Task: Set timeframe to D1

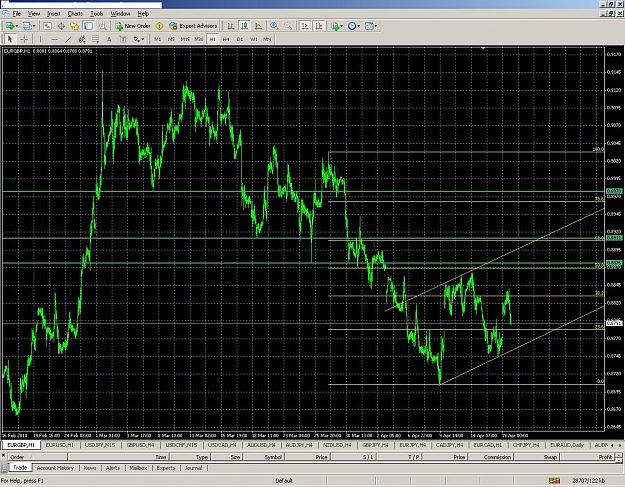Action: [x=240, y=39]
